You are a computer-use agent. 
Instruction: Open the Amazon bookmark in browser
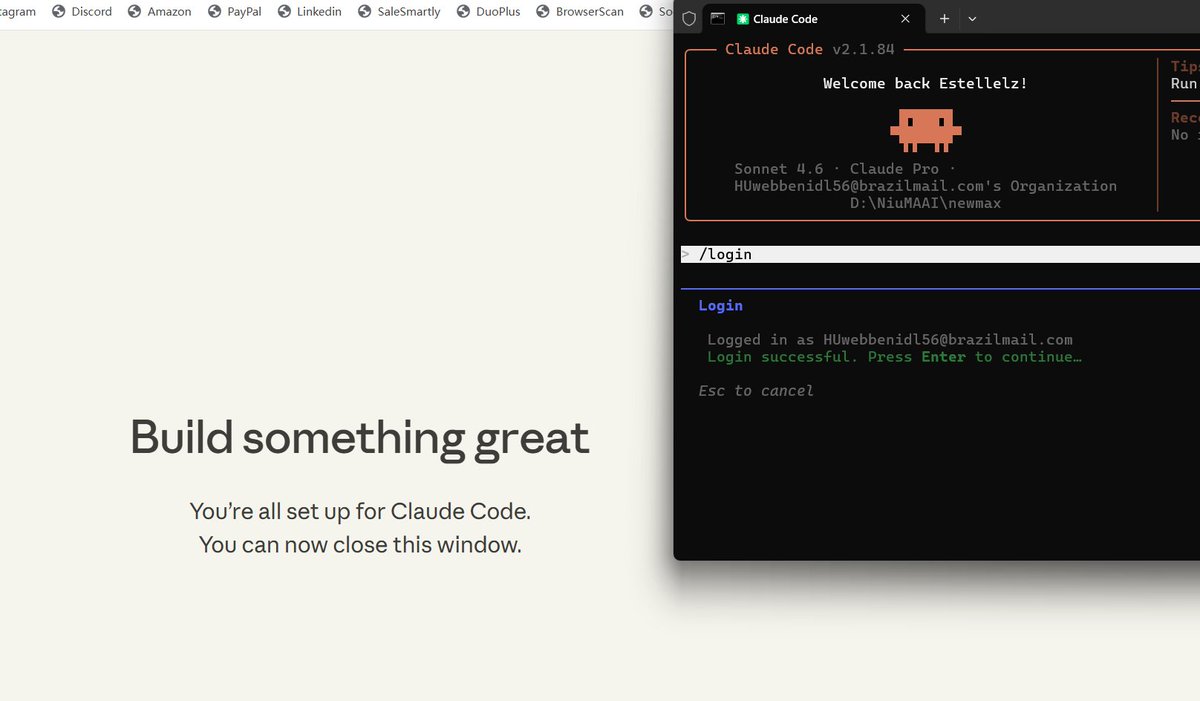pyautogui.click(x=159, y=12)
